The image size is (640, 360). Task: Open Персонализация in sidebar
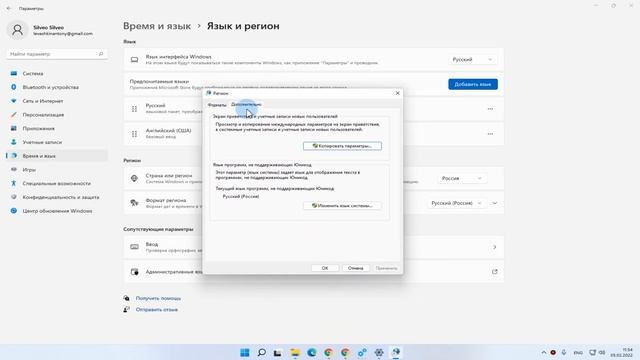[57, 115]
